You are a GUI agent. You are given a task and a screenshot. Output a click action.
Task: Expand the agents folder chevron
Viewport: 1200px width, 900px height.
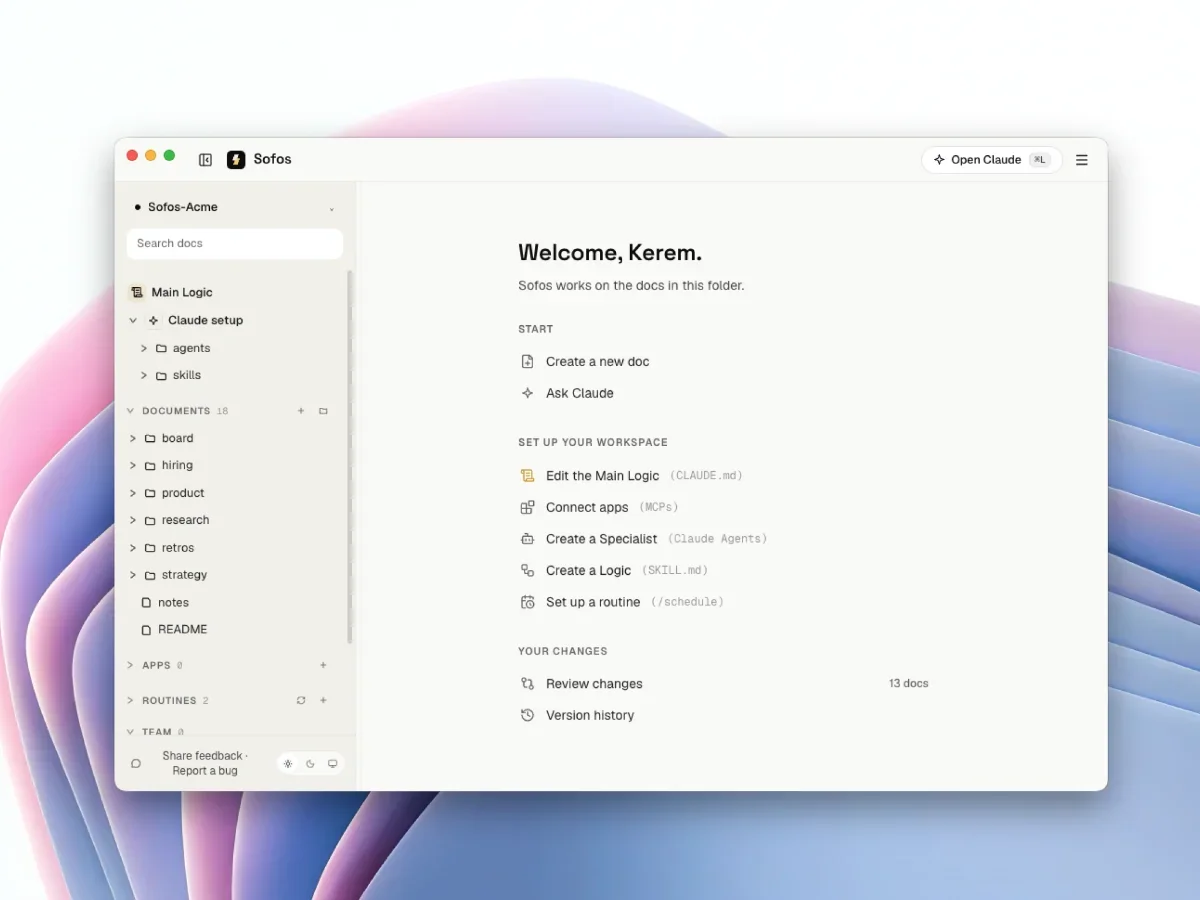[x=144, y=348]
